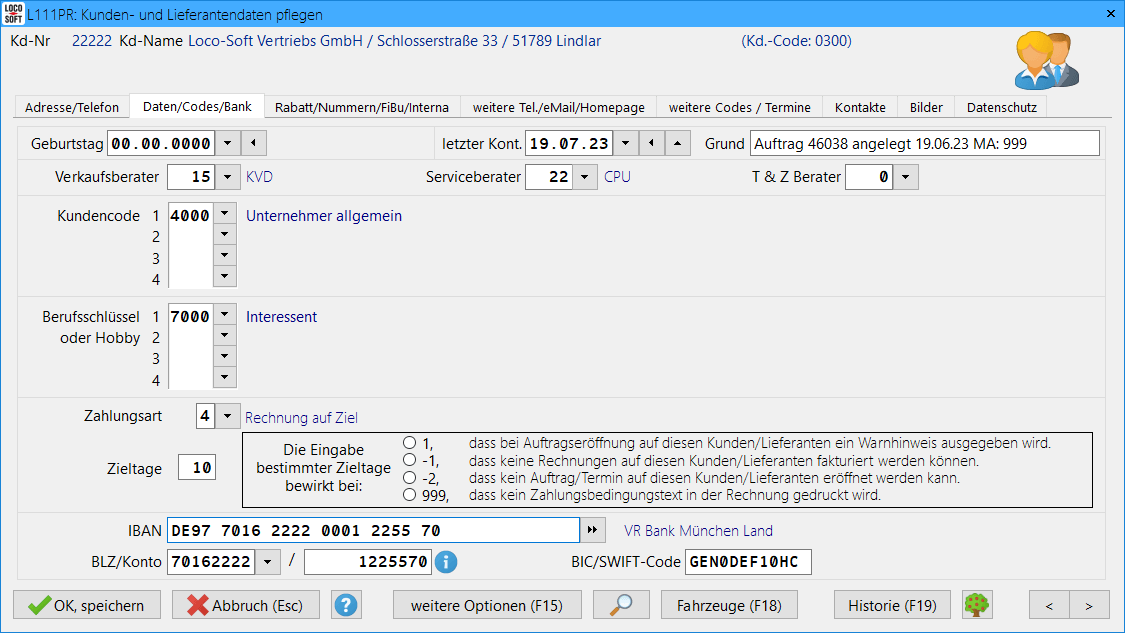Click the customer avatar picture icon

pyautogui.click(x=1046, y=61)
